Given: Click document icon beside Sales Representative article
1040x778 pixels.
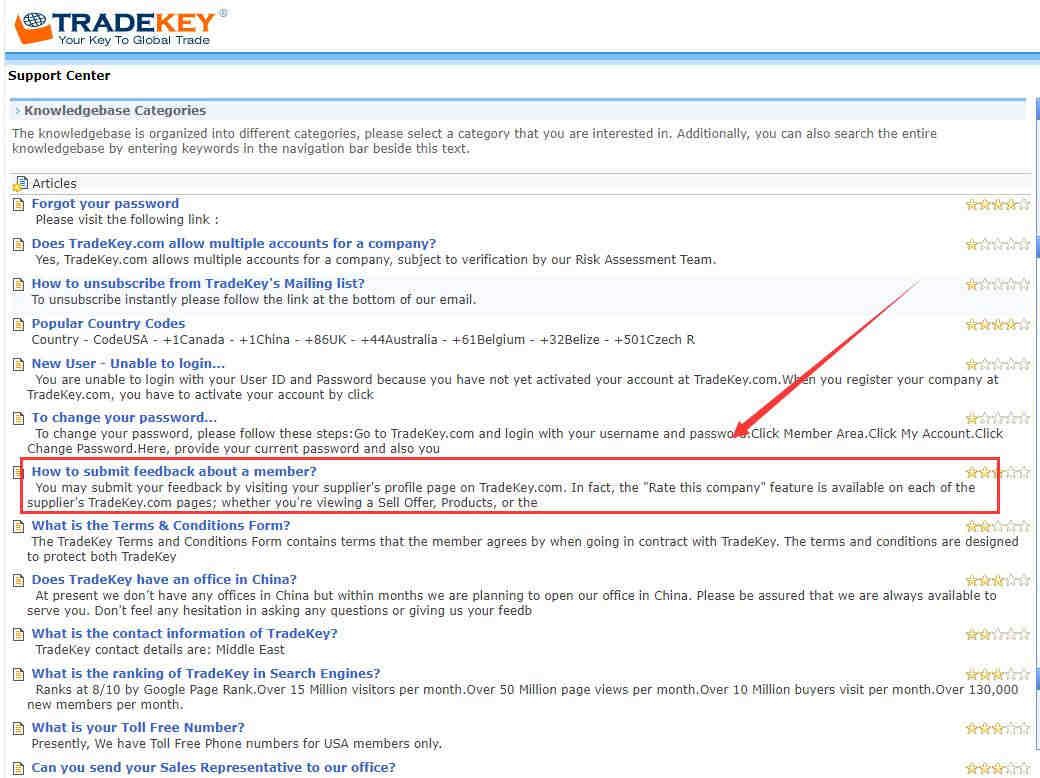Looking at the screenshot, I should [19, 769].
